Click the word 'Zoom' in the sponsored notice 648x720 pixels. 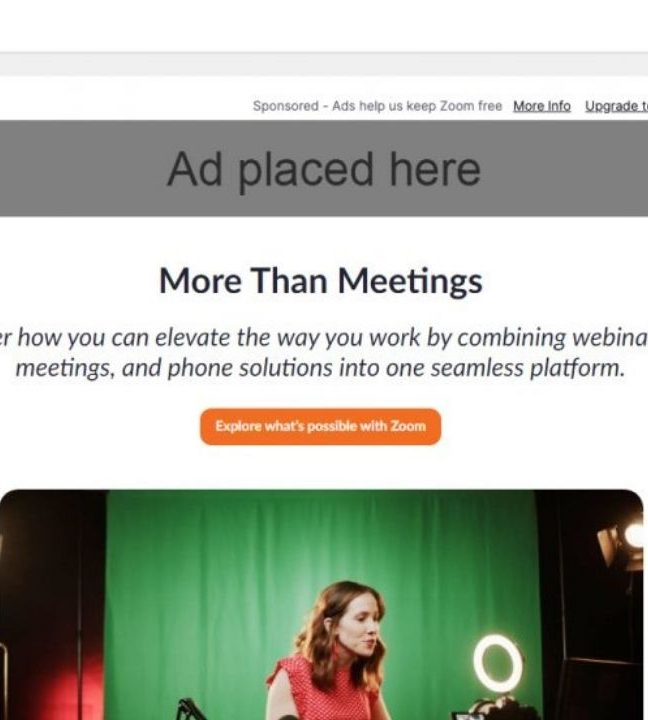(x=456, y=106)
